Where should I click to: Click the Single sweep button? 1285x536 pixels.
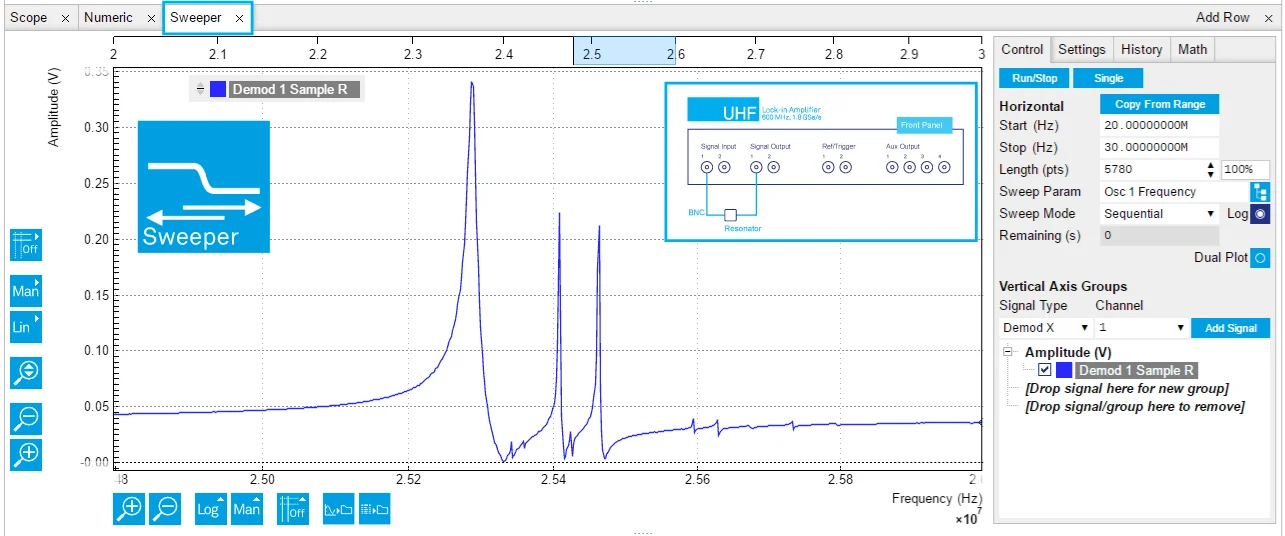pyautogui.click(x=1108, y=78)
